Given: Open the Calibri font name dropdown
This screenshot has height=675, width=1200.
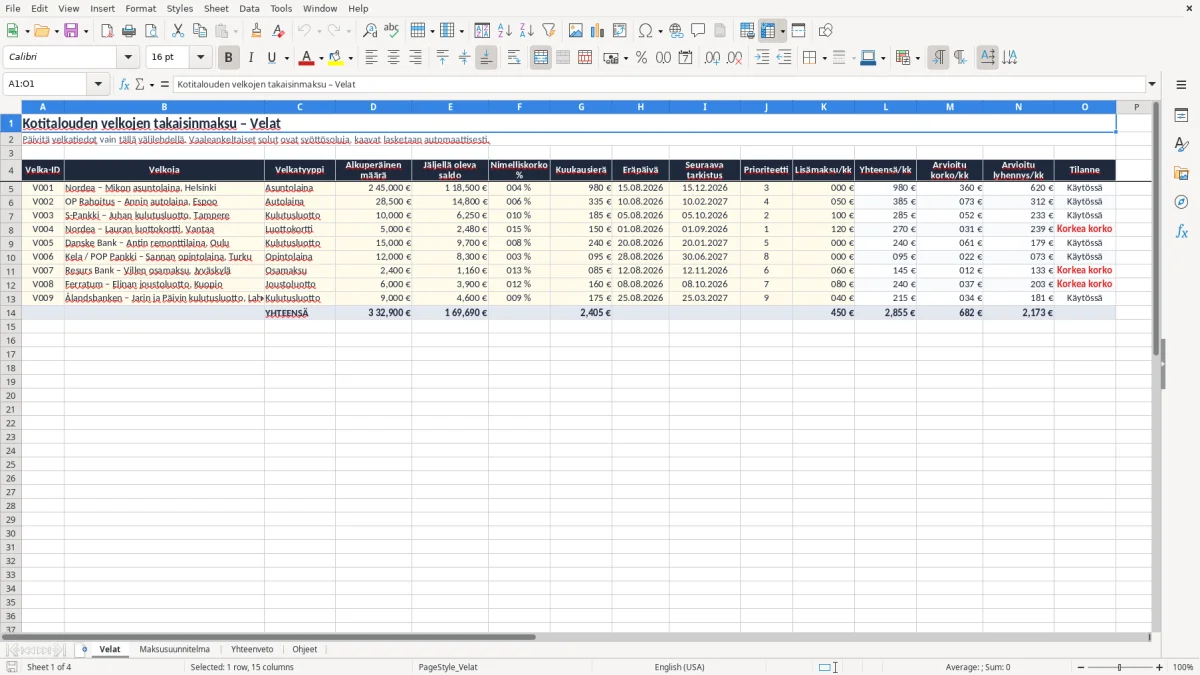Looking at the screenshot, I should point(128,58).
